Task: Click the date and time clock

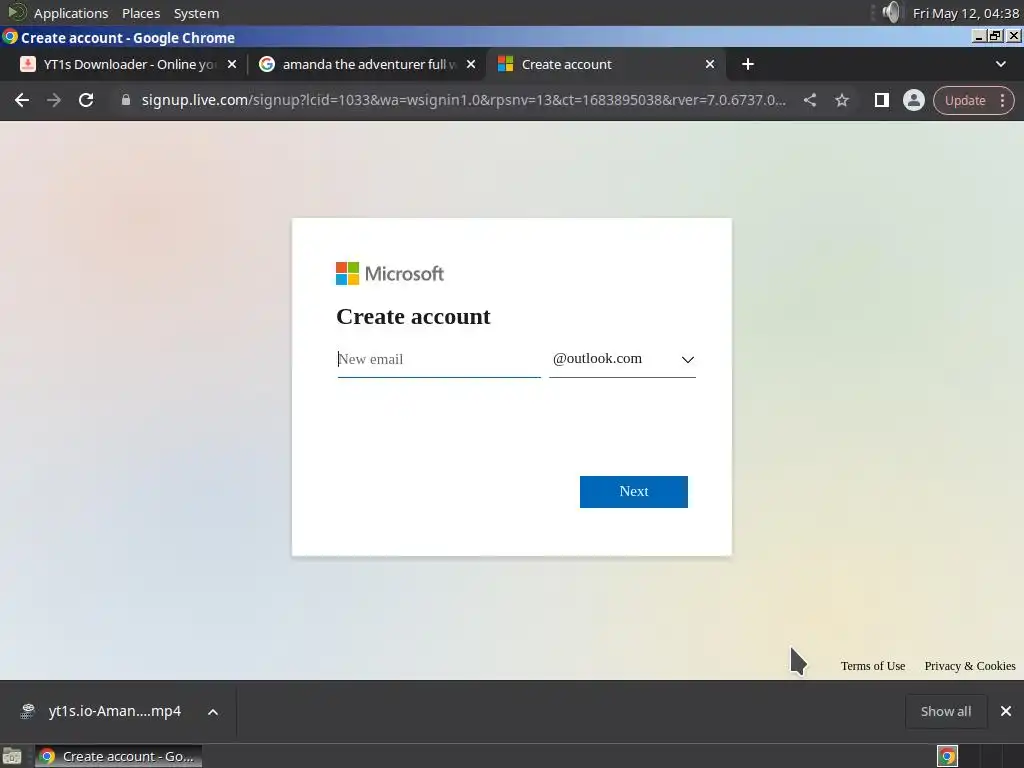Action: pos(965,13)
